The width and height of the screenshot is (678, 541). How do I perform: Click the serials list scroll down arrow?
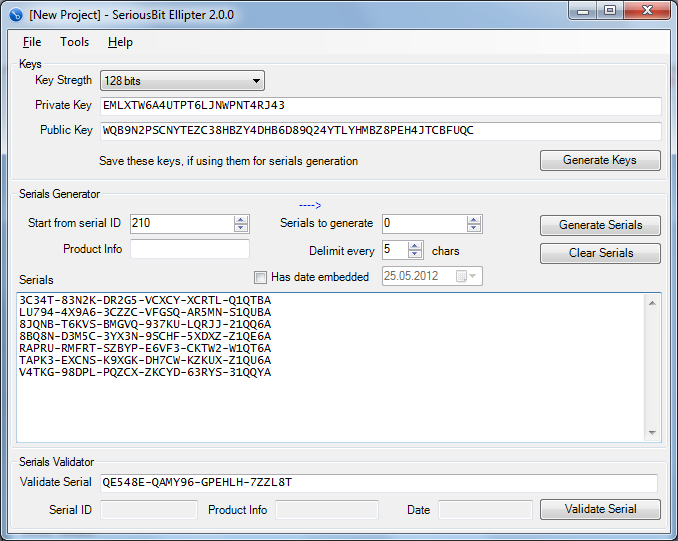652,432
